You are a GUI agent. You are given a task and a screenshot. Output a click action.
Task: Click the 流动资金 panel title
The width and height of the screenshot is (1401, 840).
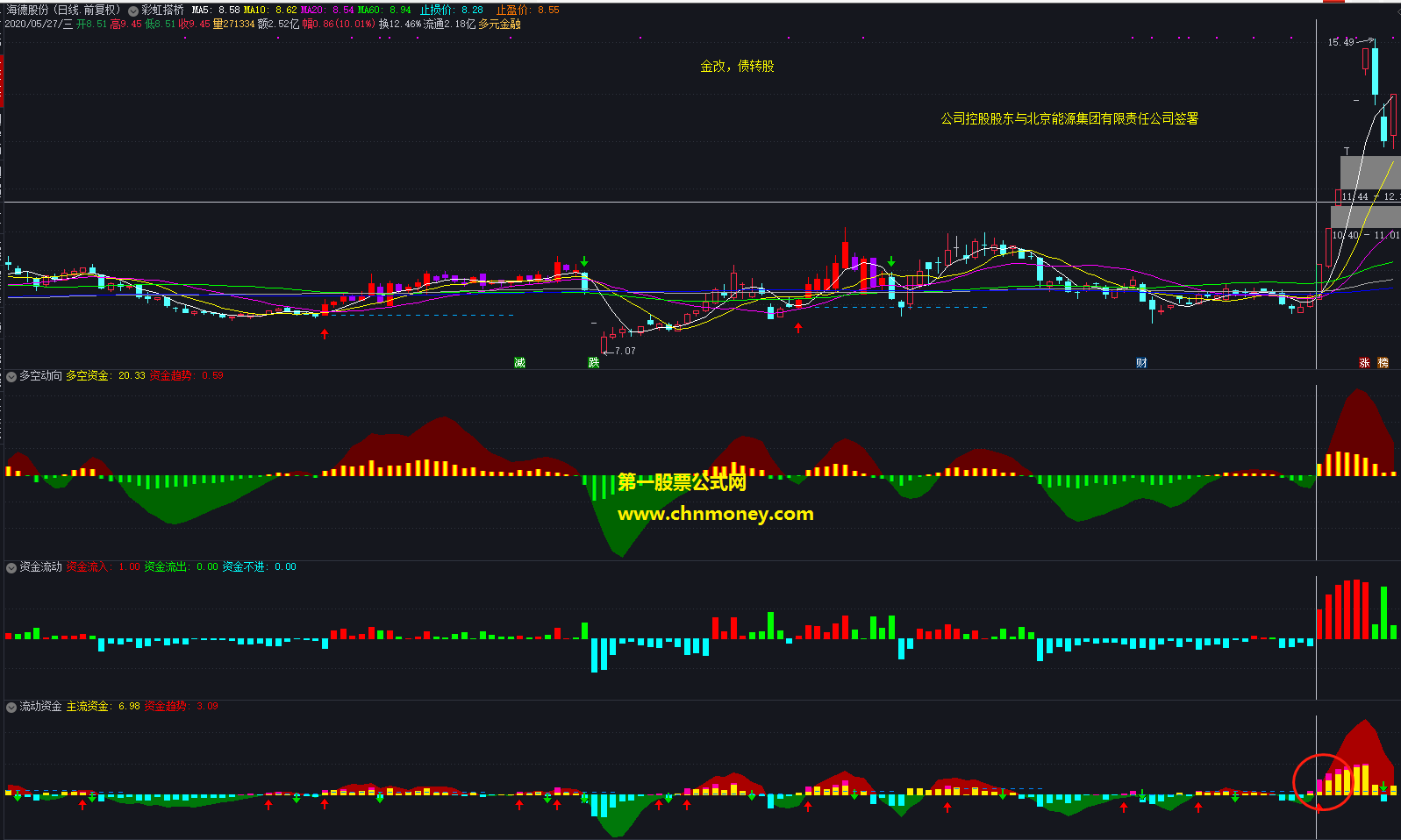[40, 706]
